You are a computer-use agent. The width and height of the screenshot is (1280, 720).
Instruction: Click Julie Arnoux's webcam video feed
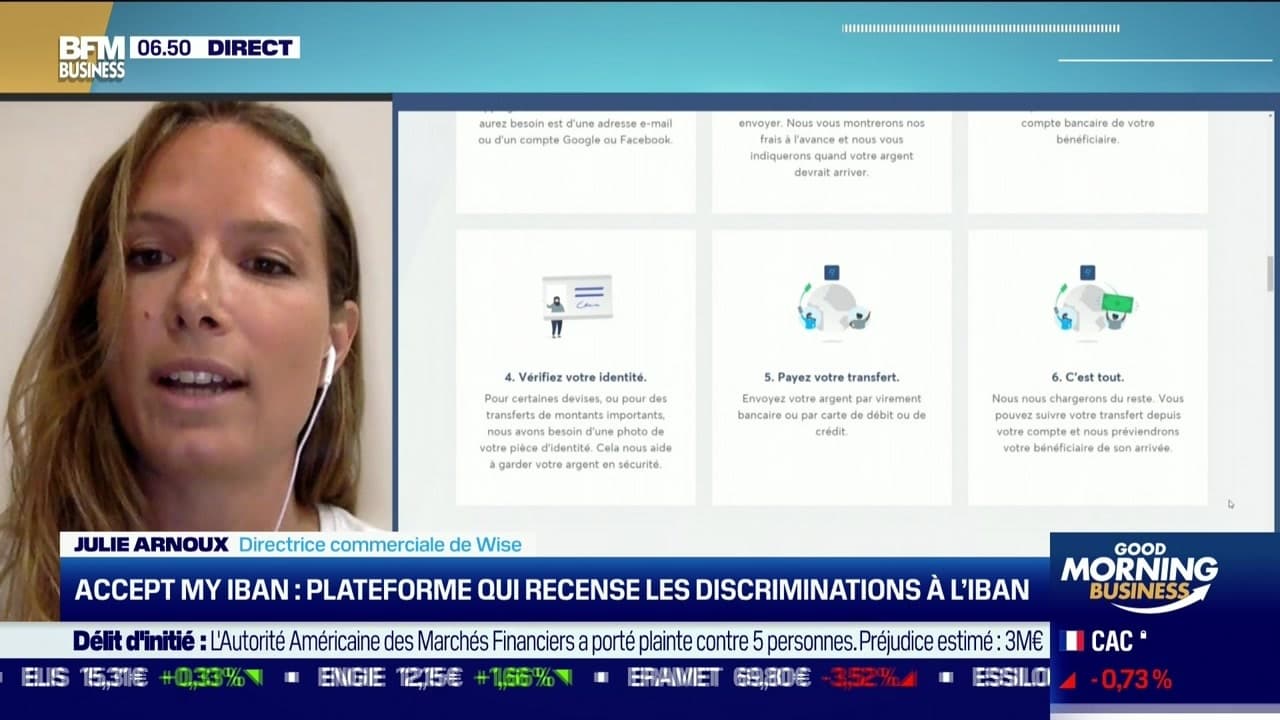195,310
